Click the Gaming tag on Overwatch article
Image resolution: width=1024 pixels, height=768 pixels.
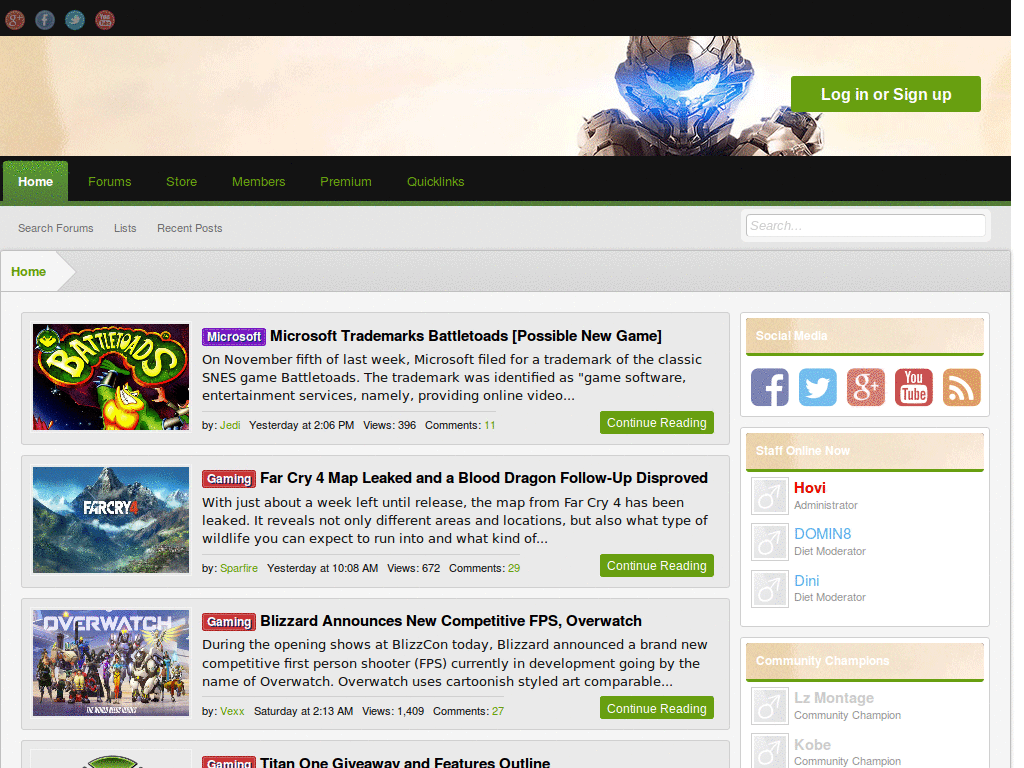pyautogui.click(x=229, y=622)
